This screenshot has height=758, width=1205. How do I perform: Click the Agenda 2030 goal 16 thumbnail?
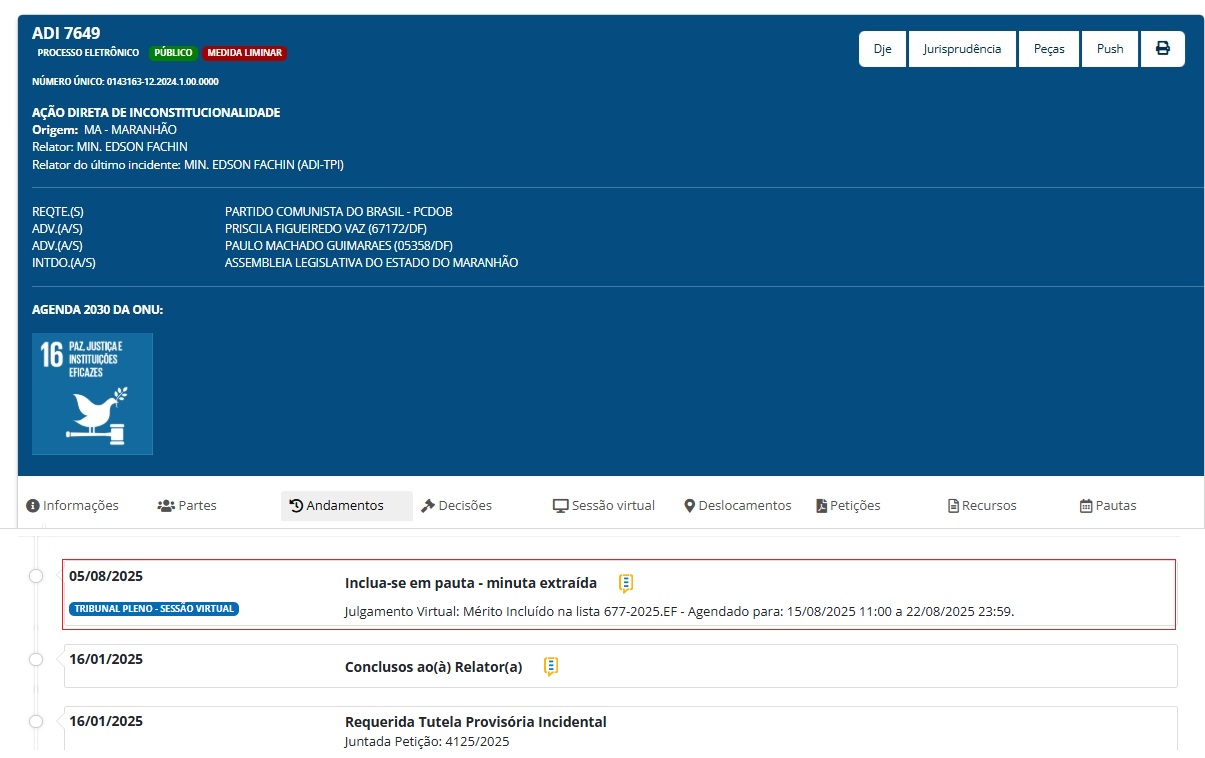92,394
